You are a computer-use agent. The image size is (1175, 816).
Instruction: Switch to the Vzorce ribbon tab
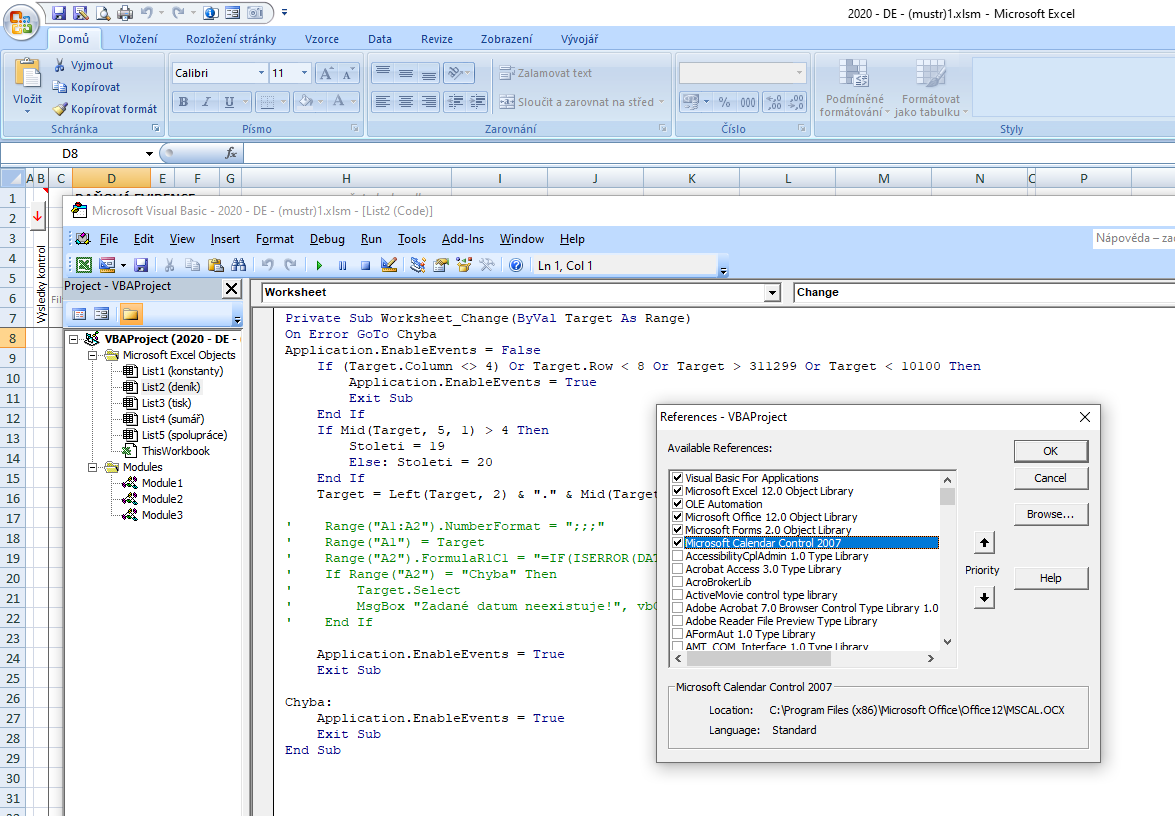(321, 39)
